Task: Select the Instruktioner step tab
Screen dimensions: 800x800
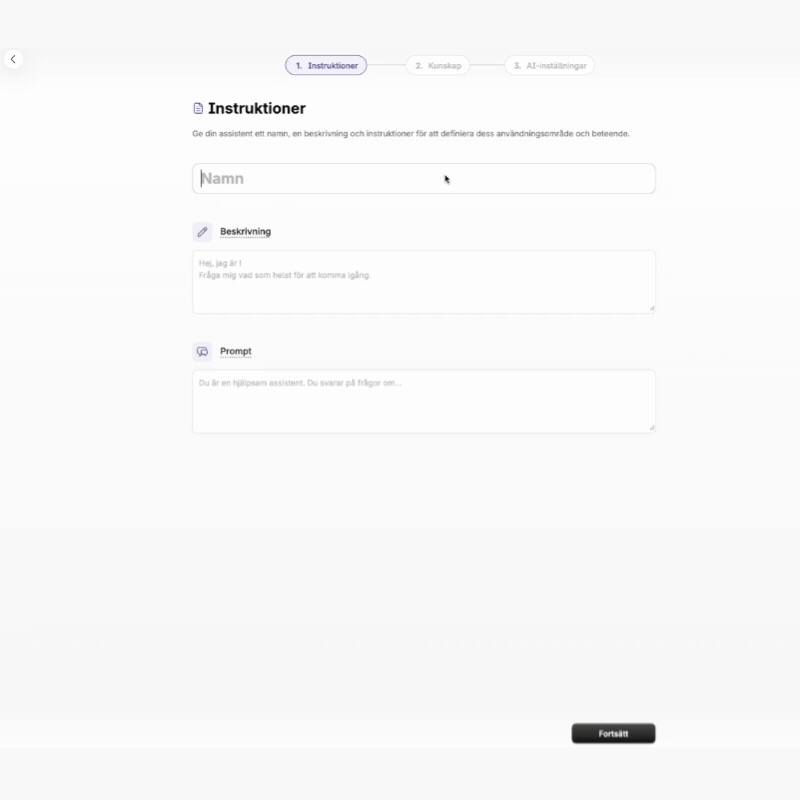Action: coord(326,66)
